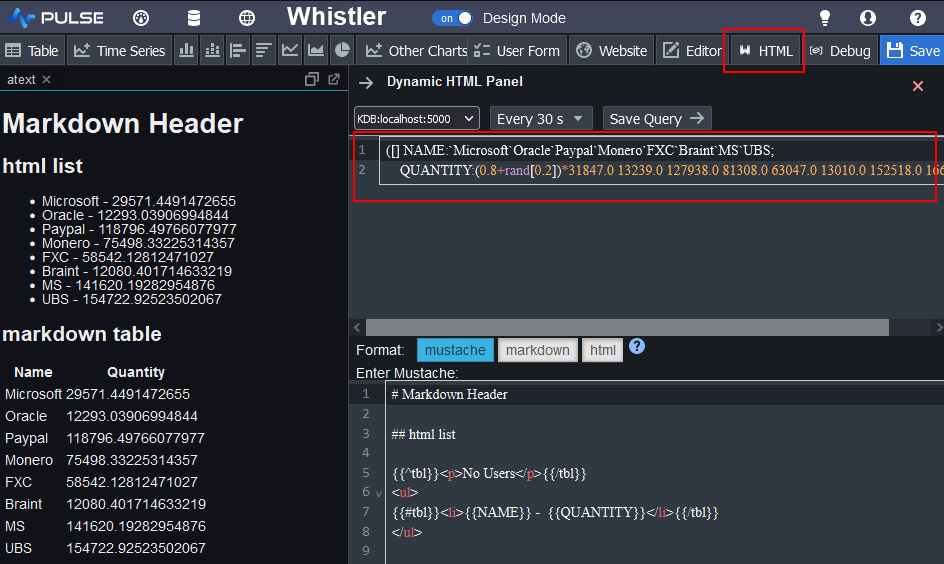
Task: Add a stacked bar chart component
Action: [x=213, y=51]
